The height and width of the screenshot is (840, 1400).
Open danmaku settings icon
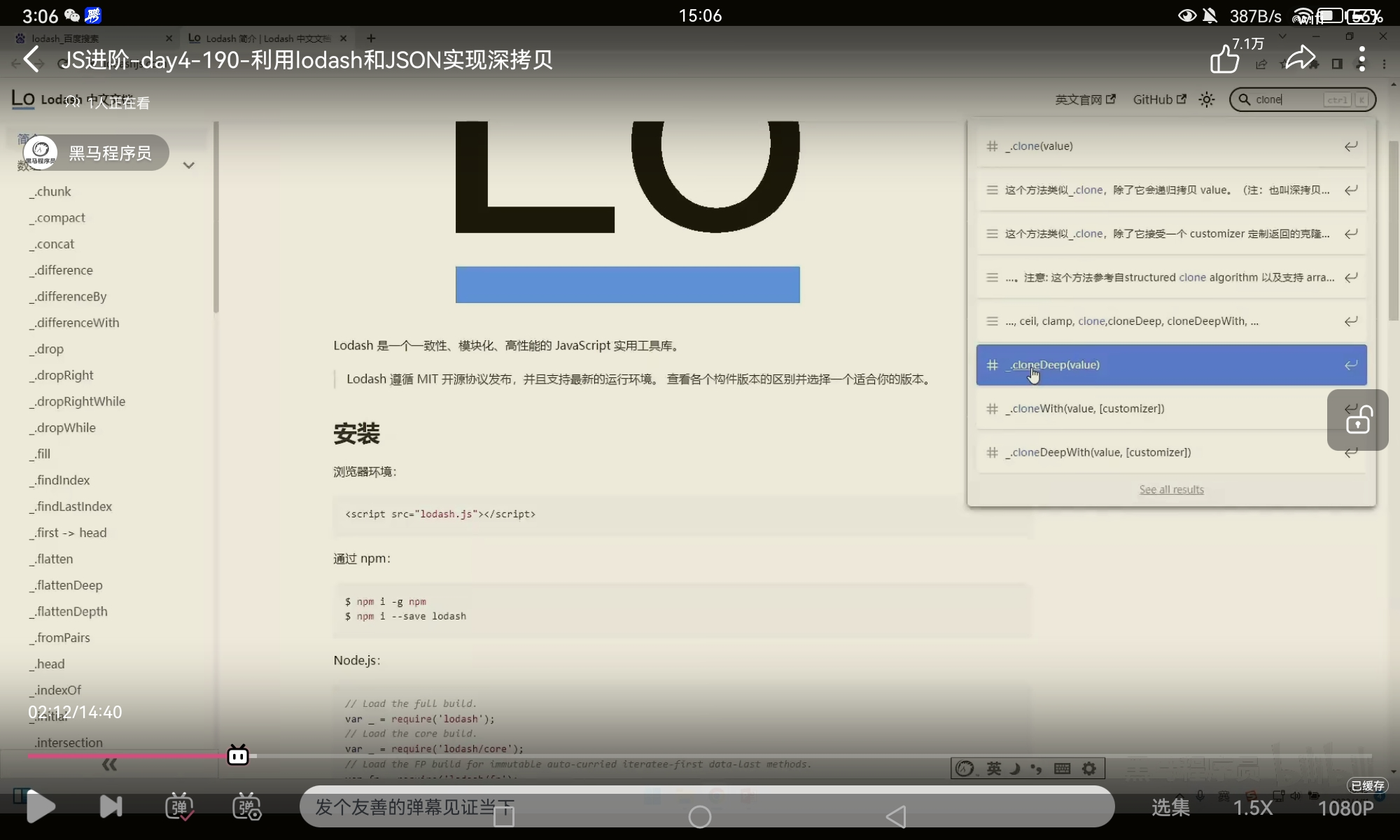[246, 806]
